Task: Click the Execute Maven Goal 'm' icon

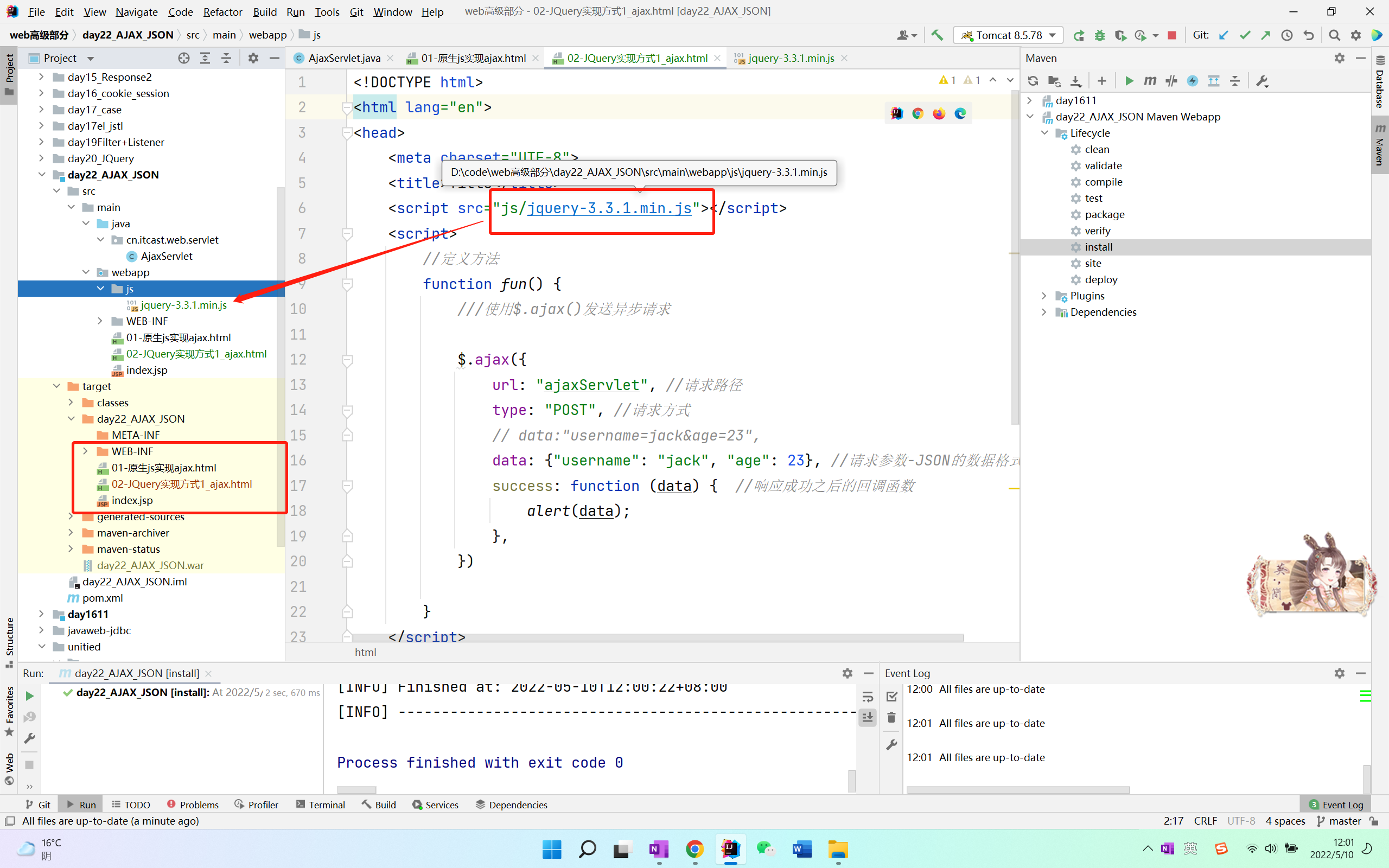Action: tap(1150, 81)
